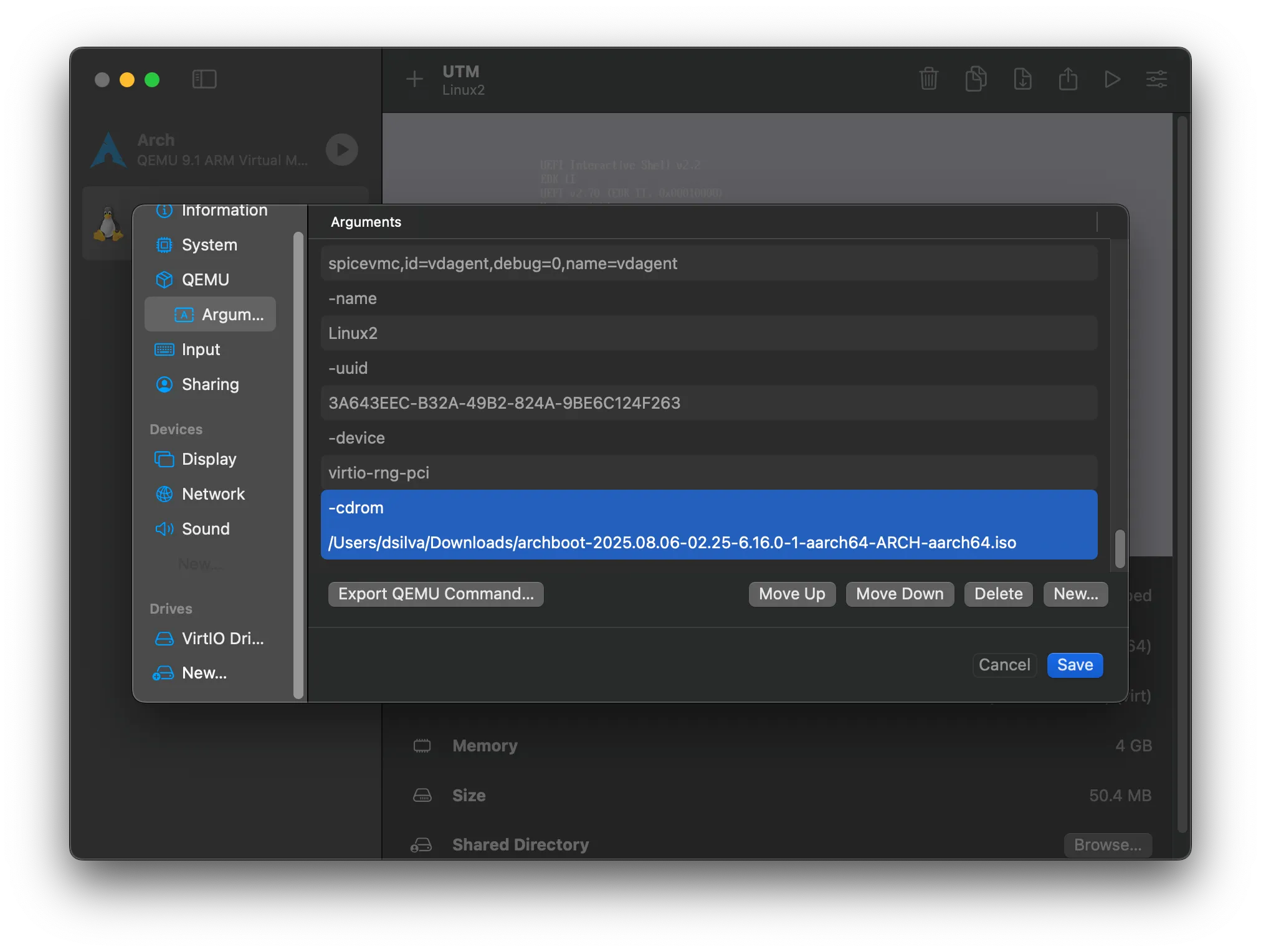Screen dimensions: 1261x952
Task: Open the Display device settings
Action: tap(211, 459)
